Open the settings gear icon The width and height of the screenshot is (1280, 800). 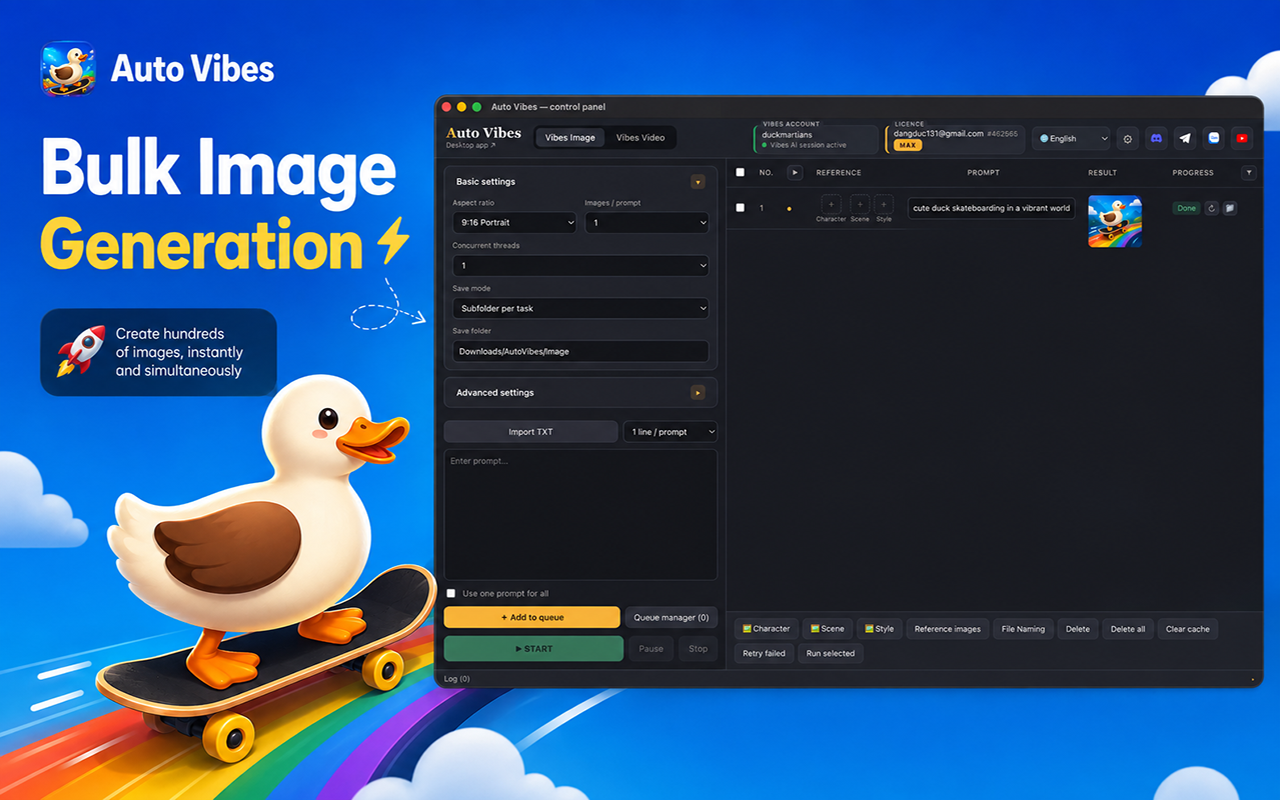[x=1128, y=139]
